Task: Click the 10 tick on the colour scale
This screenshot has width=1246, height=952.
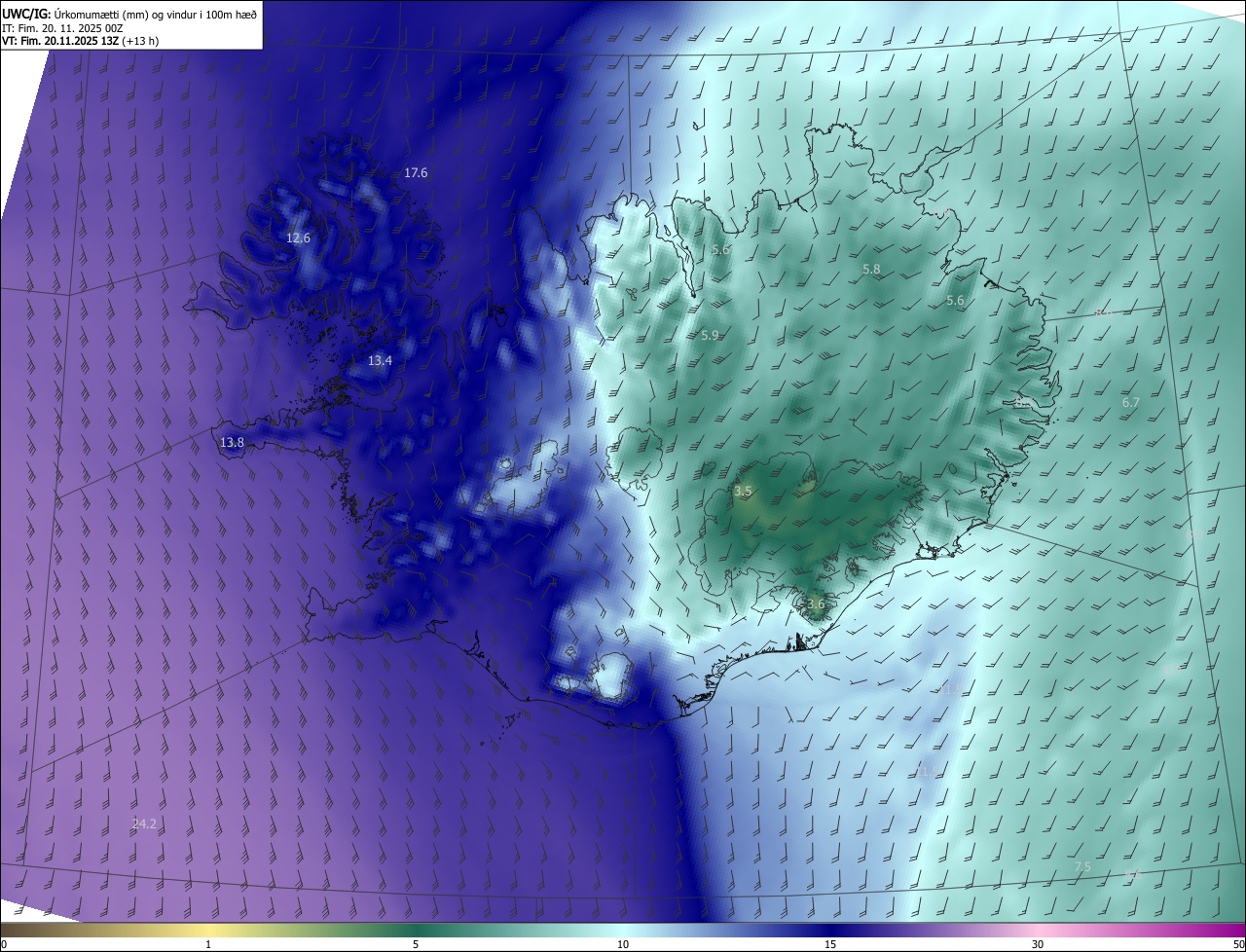Action: point(623,944)
